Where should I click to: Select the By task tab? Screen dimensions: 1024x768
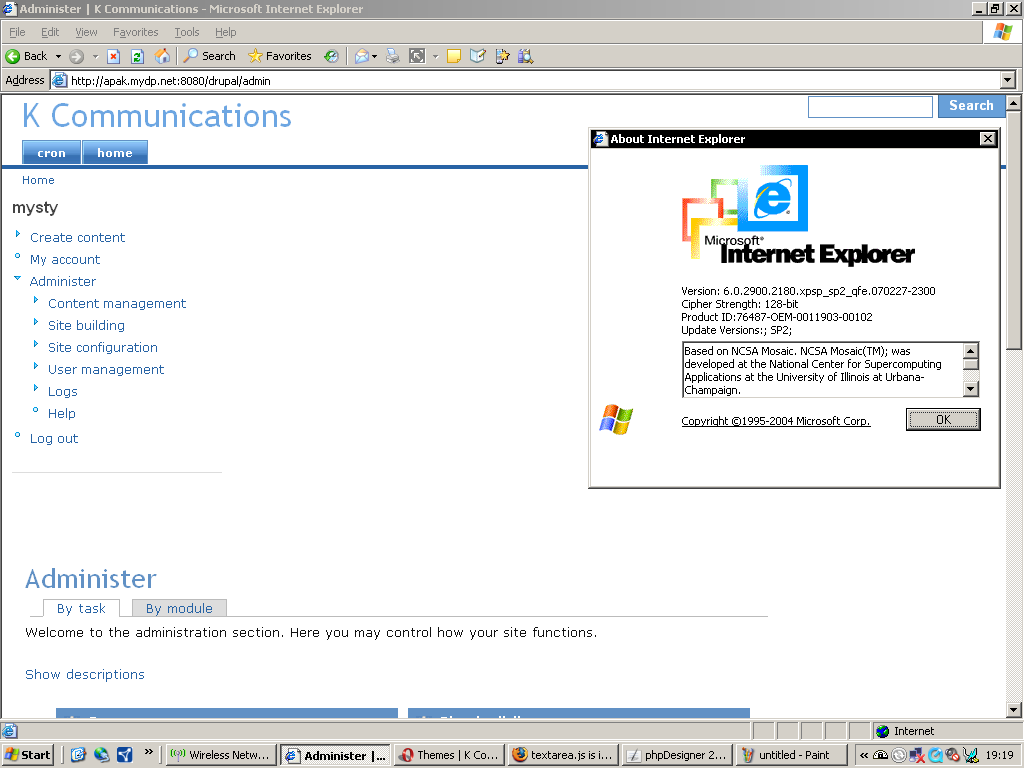(81, 608)
